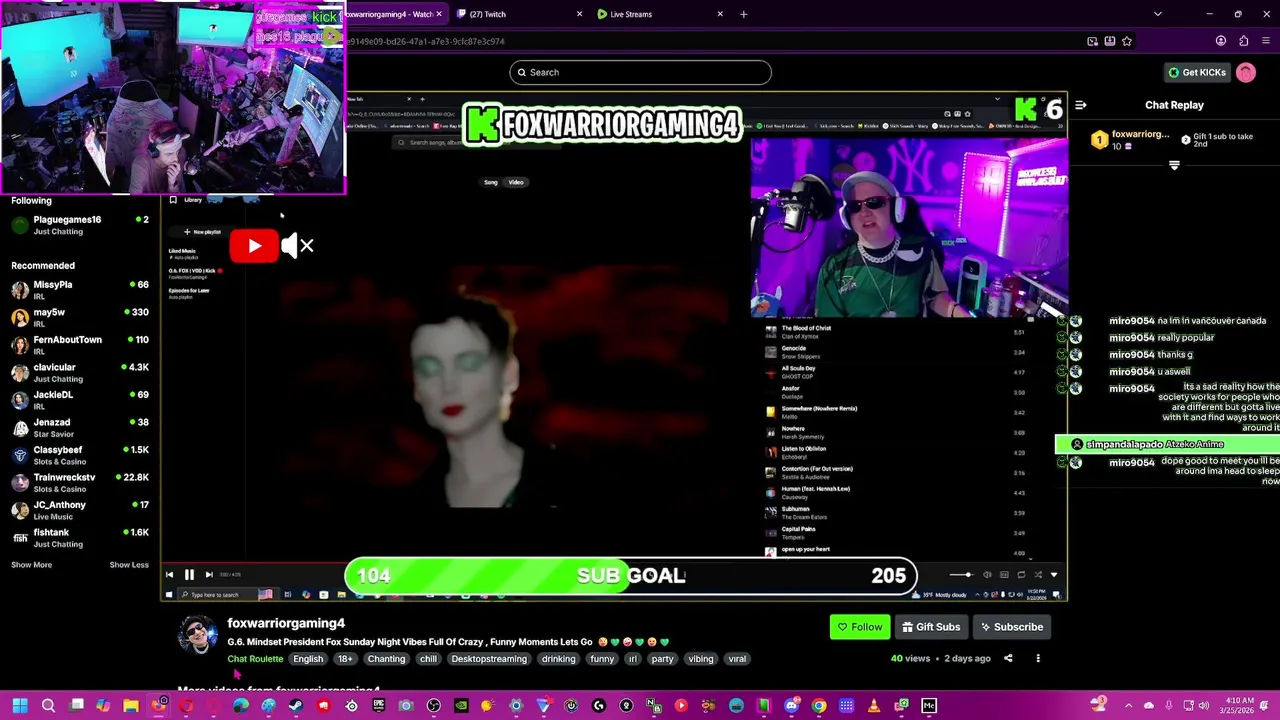
Task: Select the vibing tag
Action: [x=700, y=659]
